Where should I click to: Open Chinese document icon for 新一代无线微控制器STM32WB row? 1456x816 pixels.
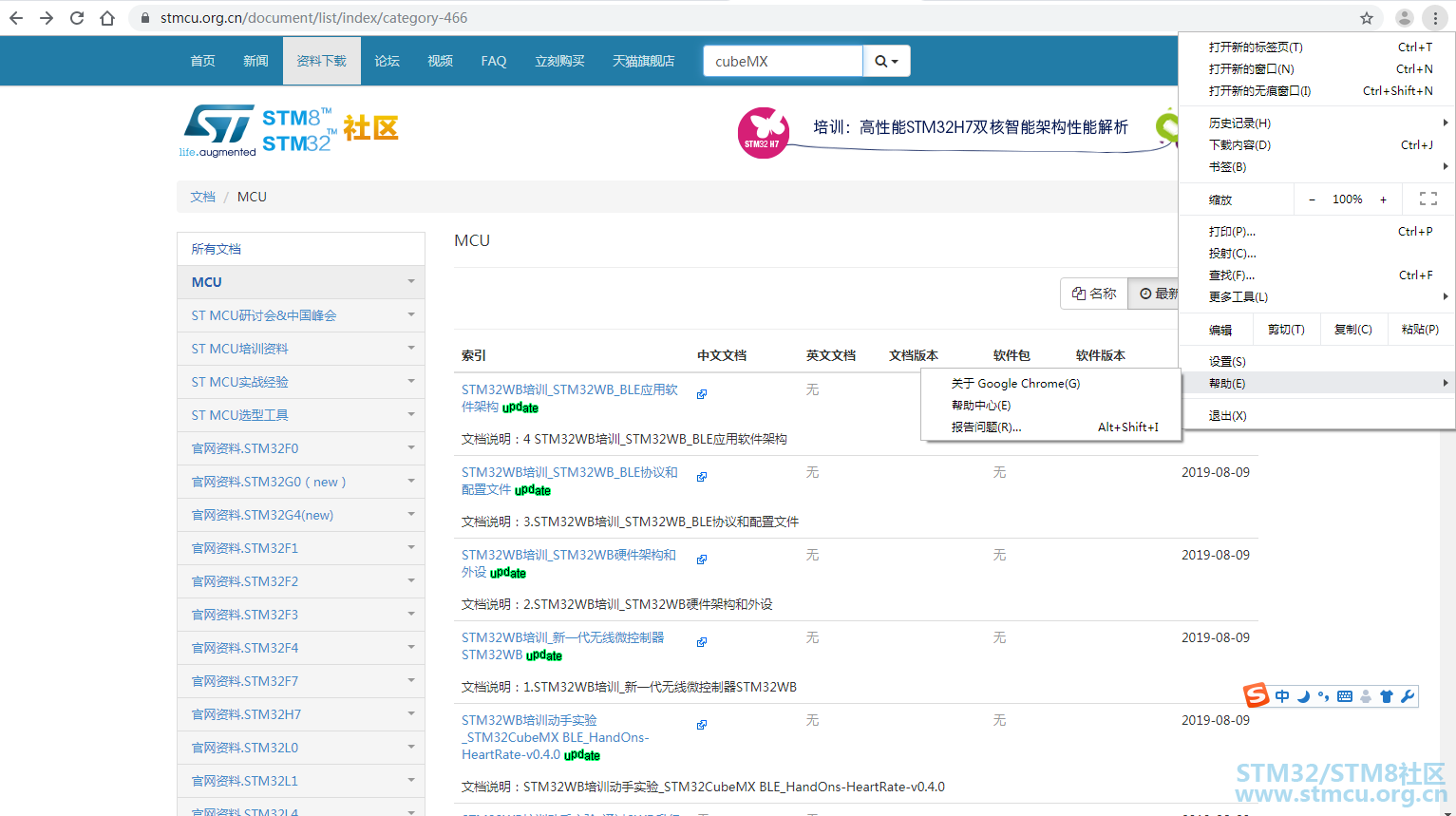coord(702,642)
